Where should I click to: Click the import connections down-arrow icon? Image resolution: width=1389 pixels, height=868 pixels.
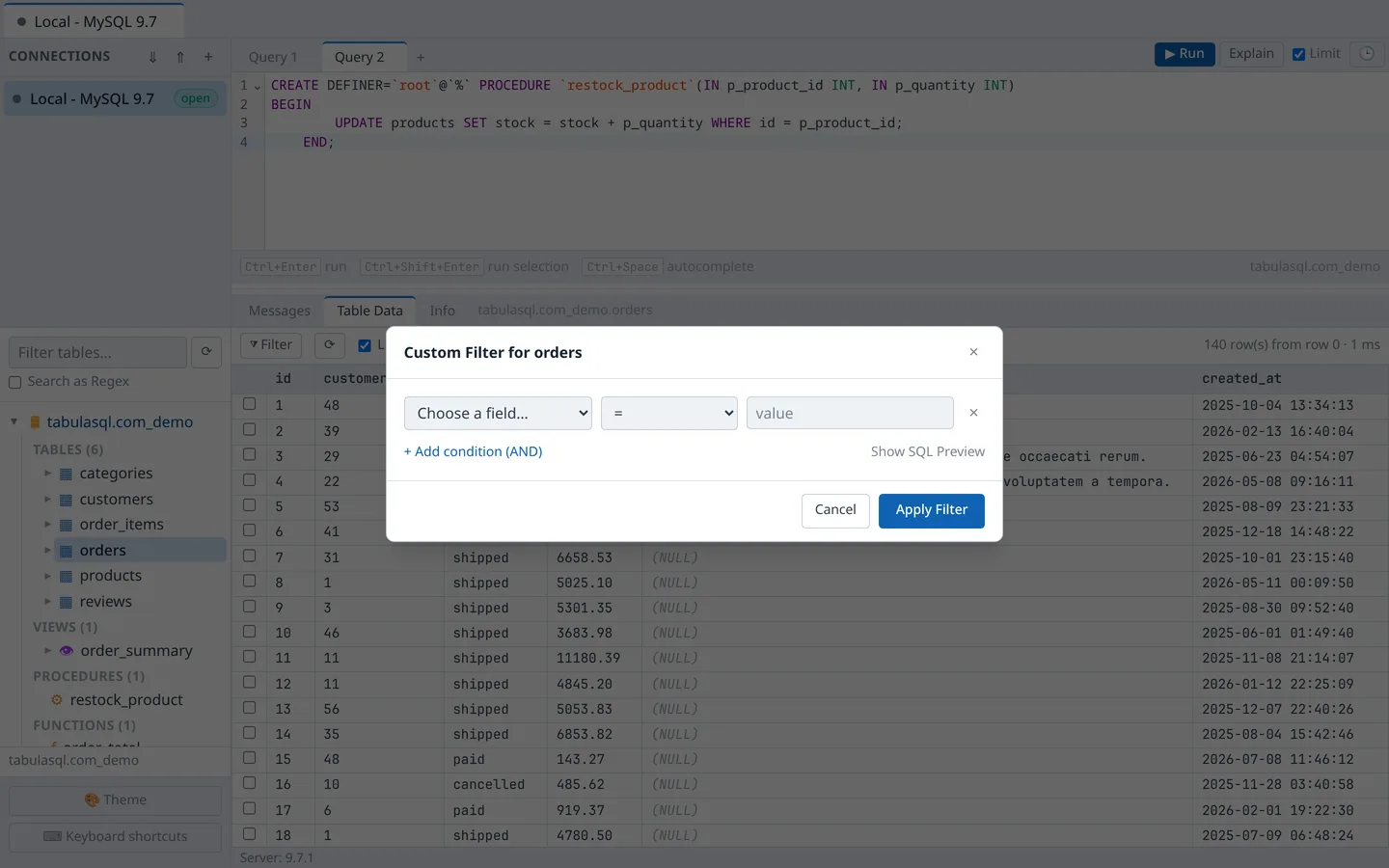(x=152, y=57)
